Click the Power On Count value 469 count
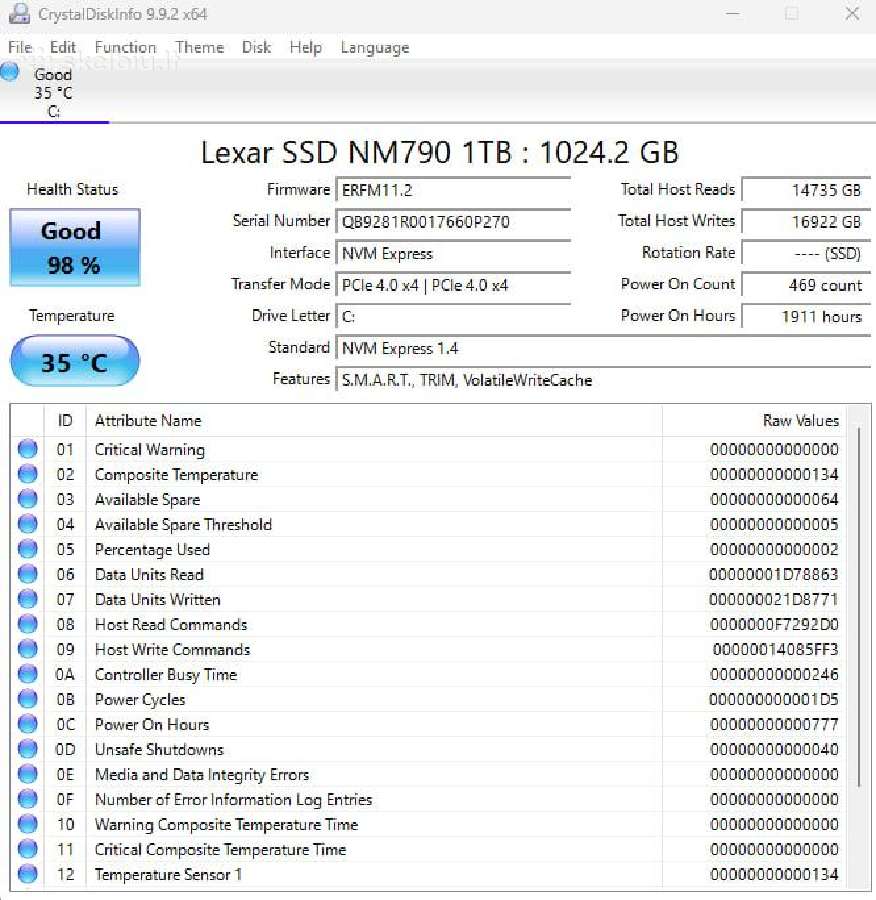876x900 pixels. coord(807,285)
